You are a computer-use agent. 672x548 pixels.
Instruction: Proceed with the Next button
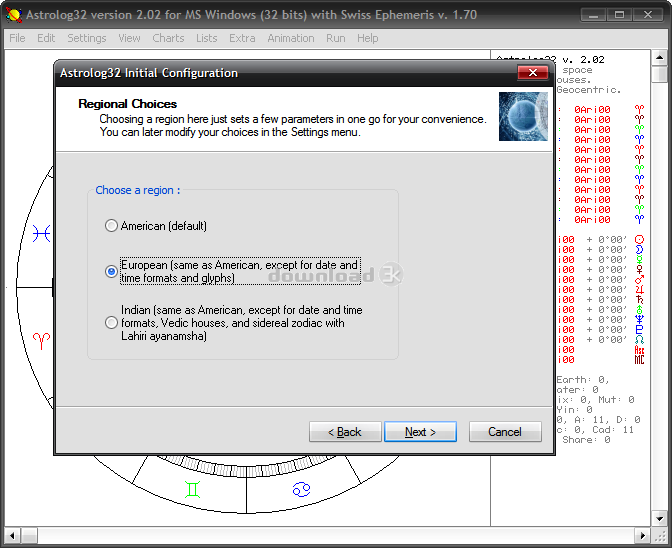[x=420, y=431]
